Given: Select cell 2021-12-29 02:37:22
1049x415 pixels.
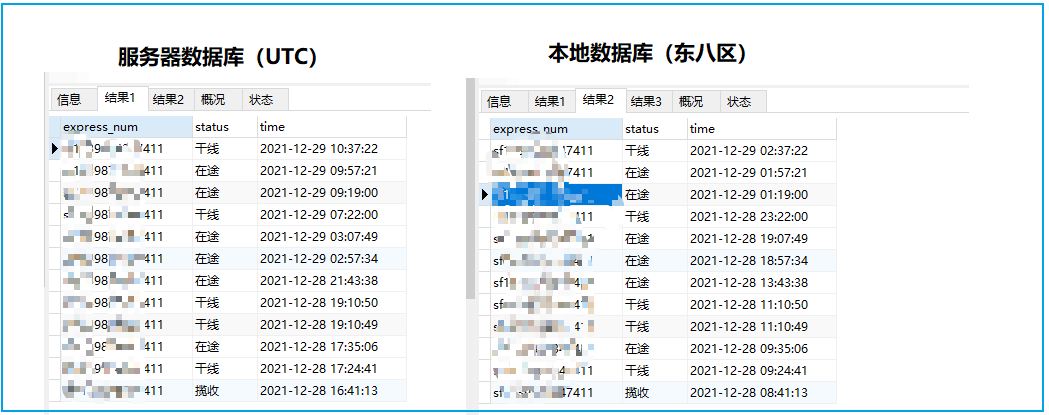Looking at the screenshot, I should click(x=762, y=151).
